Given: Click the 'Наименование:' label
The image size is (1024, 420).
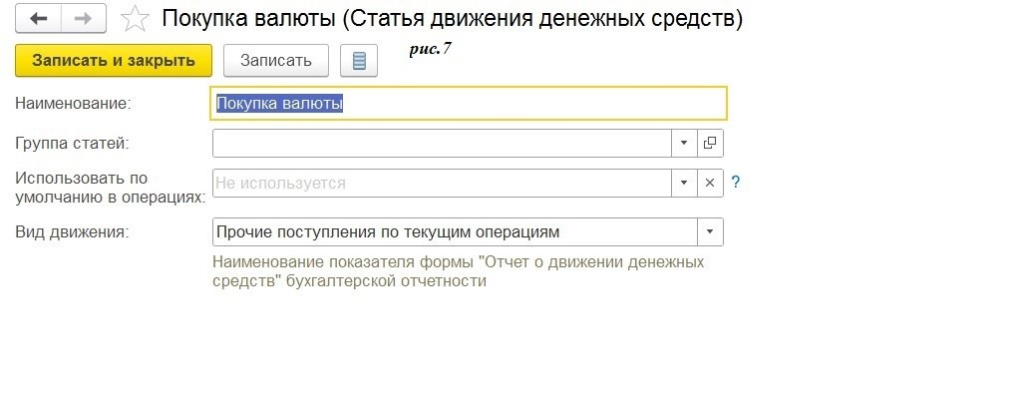Looking at the screenshot, I should point(74,102).
